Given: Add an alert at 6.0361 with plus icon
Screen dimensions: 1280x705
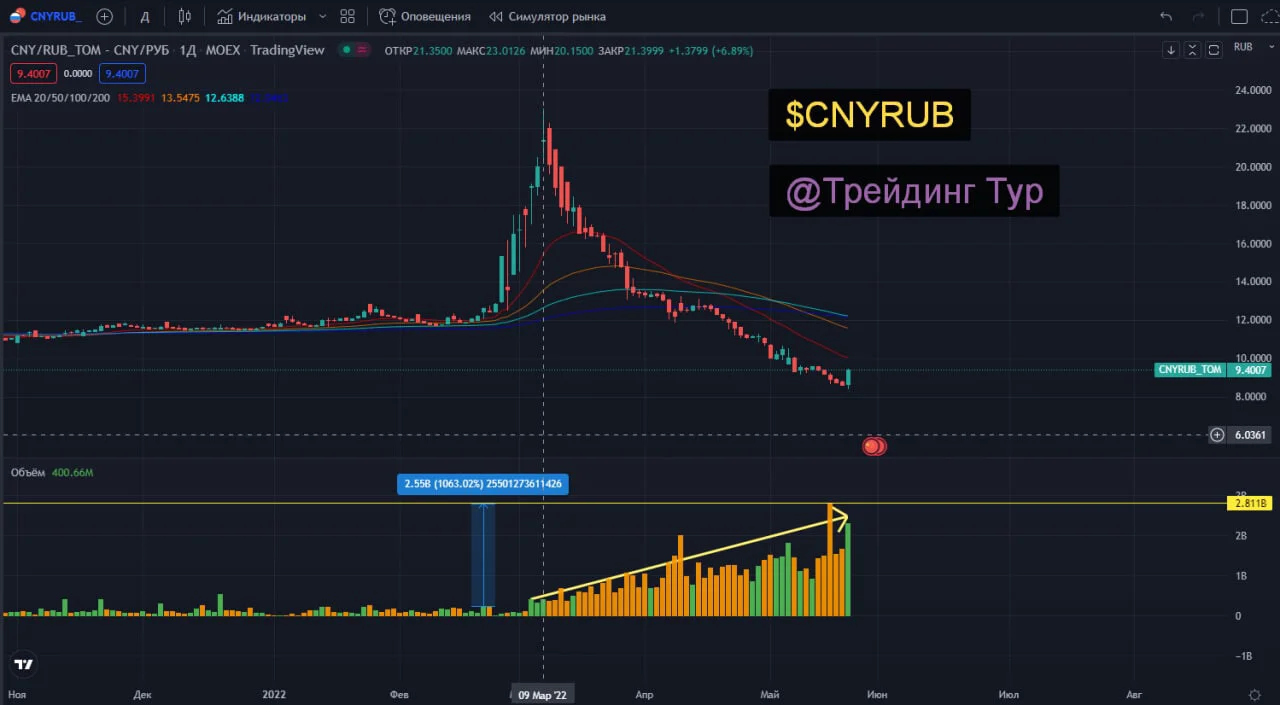Looking at the screenshot, I should tap(1217, 435).
